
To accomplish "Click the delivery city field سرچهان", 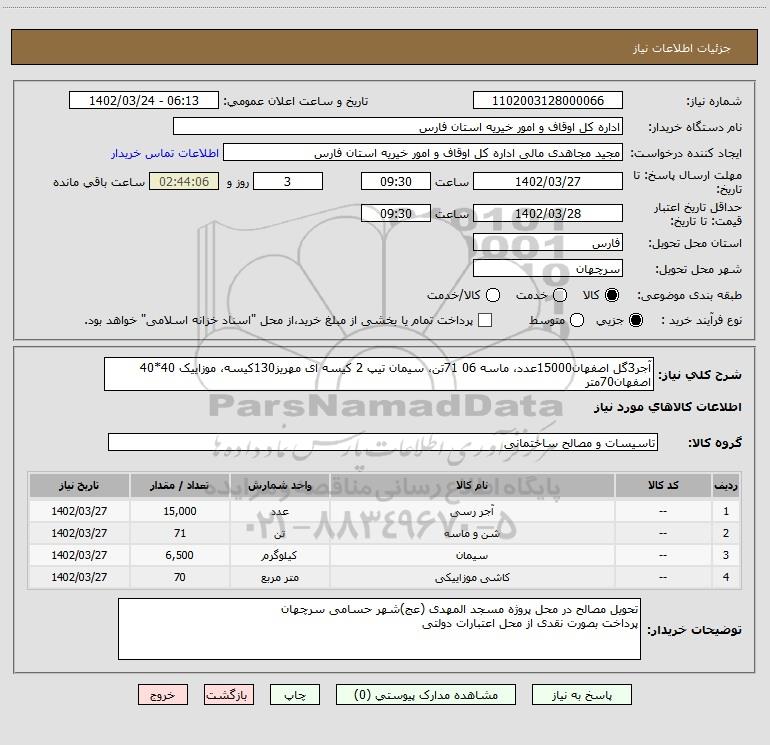I will coord(548,268).
